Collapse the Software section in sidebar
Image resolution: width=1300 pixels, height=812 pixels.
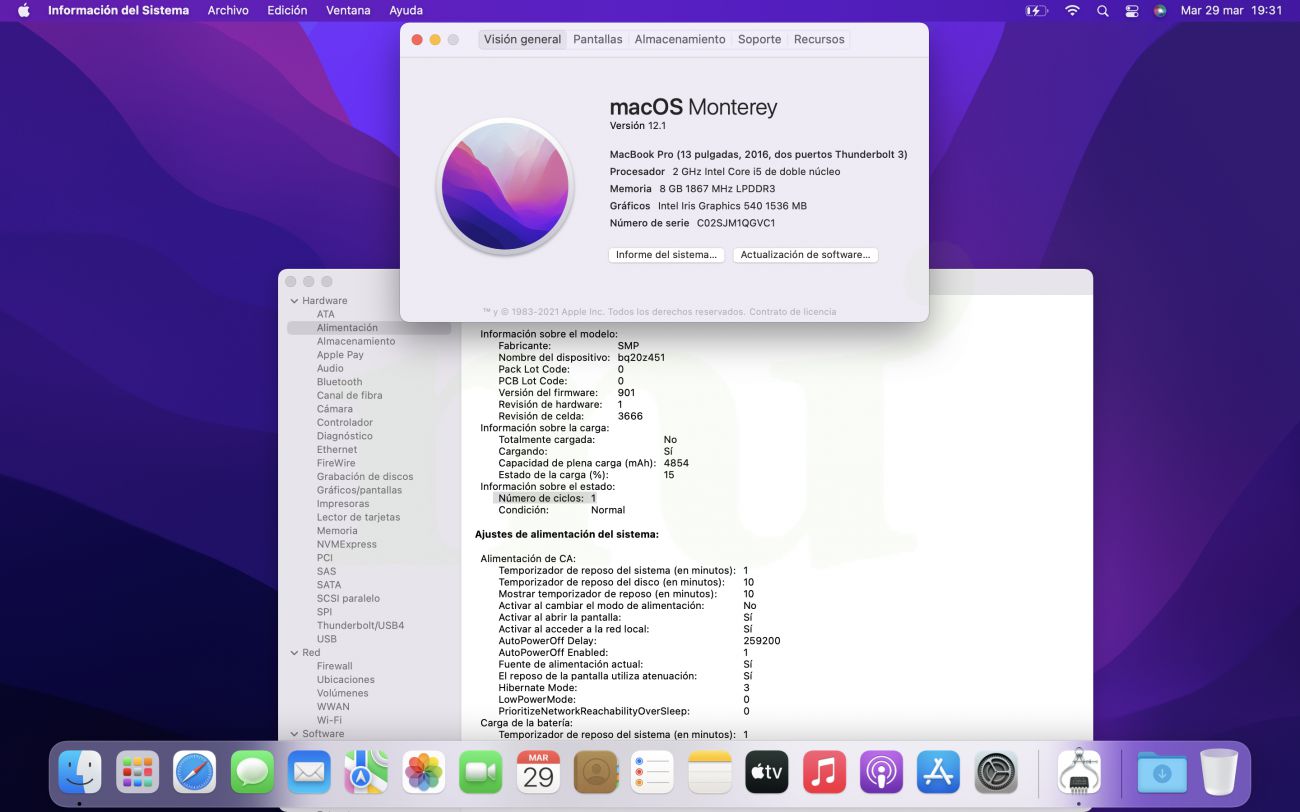[294, 734]
